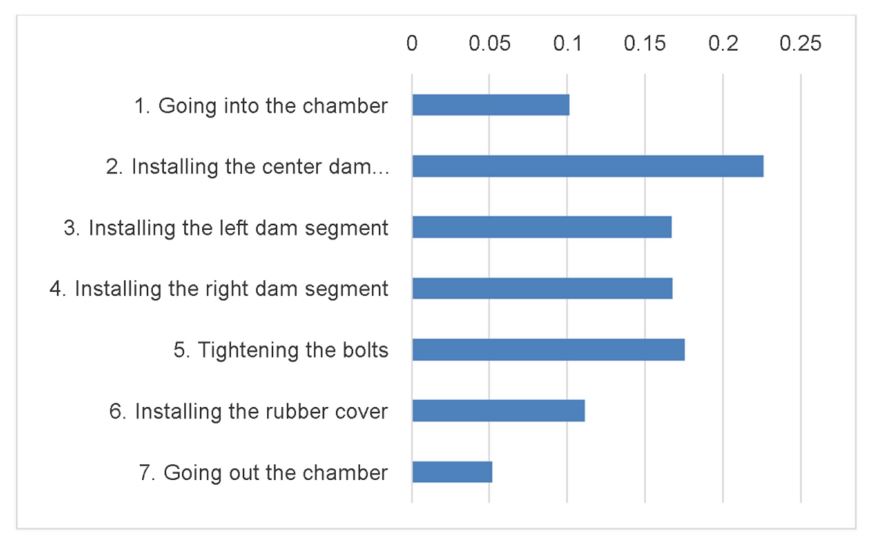Select the 0.15 axis tick label
This screenshot has height=544, width=876.
click(645, 44)
